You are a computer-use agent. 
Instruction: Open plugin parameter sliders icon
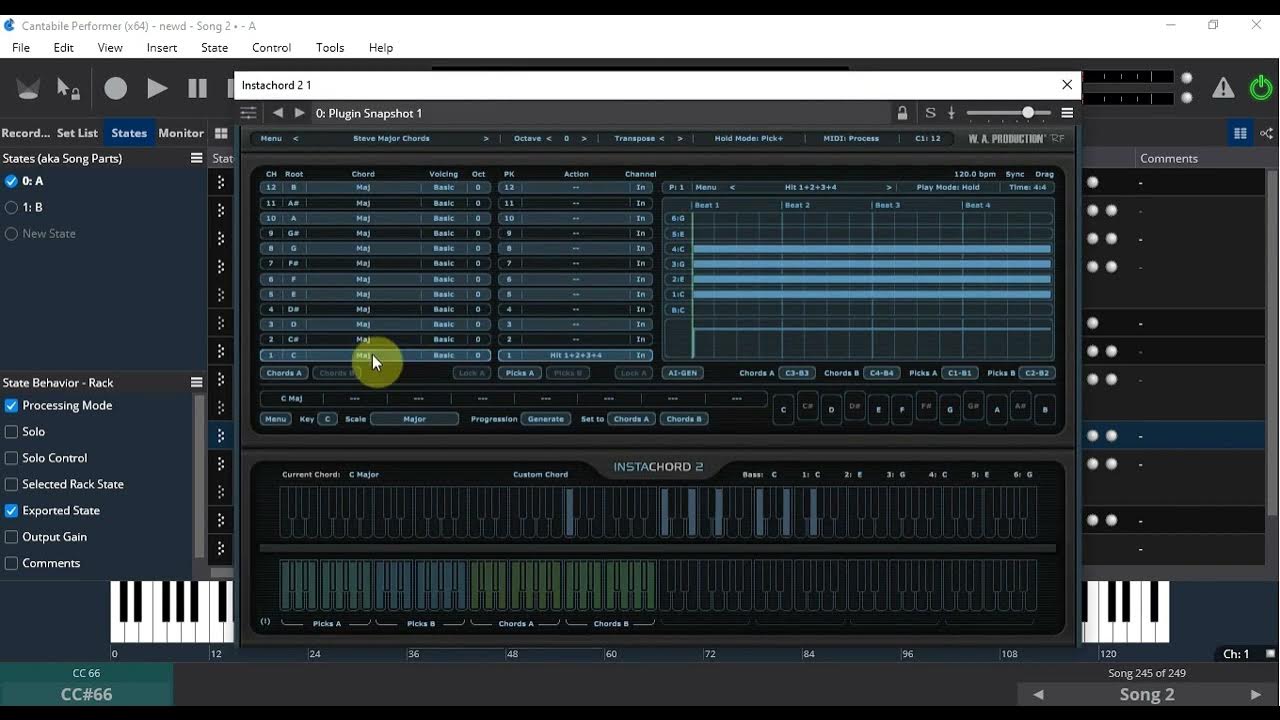[x=249, y=113]
